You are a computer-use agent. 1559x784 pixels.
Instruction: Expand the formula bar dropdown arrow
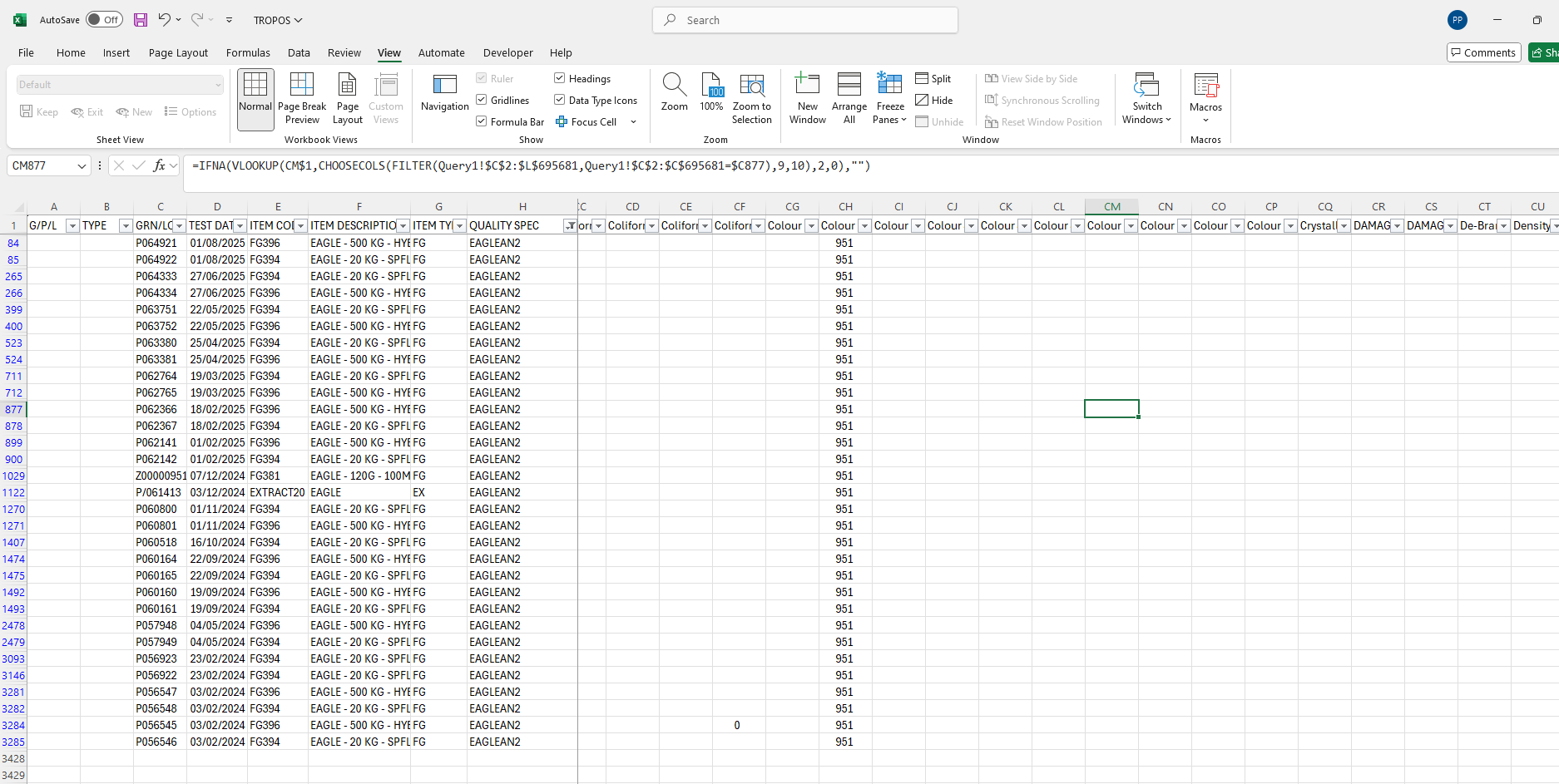tap(174, 165)
